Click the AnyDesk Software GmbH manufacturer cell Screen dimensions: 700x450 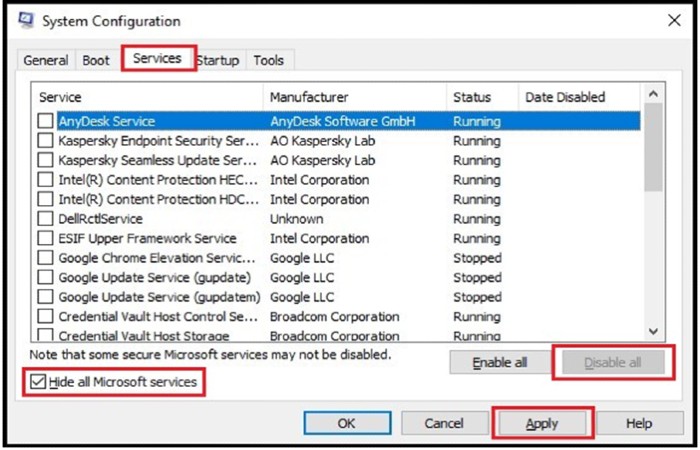pyautogui.click(x=343, y=121)
